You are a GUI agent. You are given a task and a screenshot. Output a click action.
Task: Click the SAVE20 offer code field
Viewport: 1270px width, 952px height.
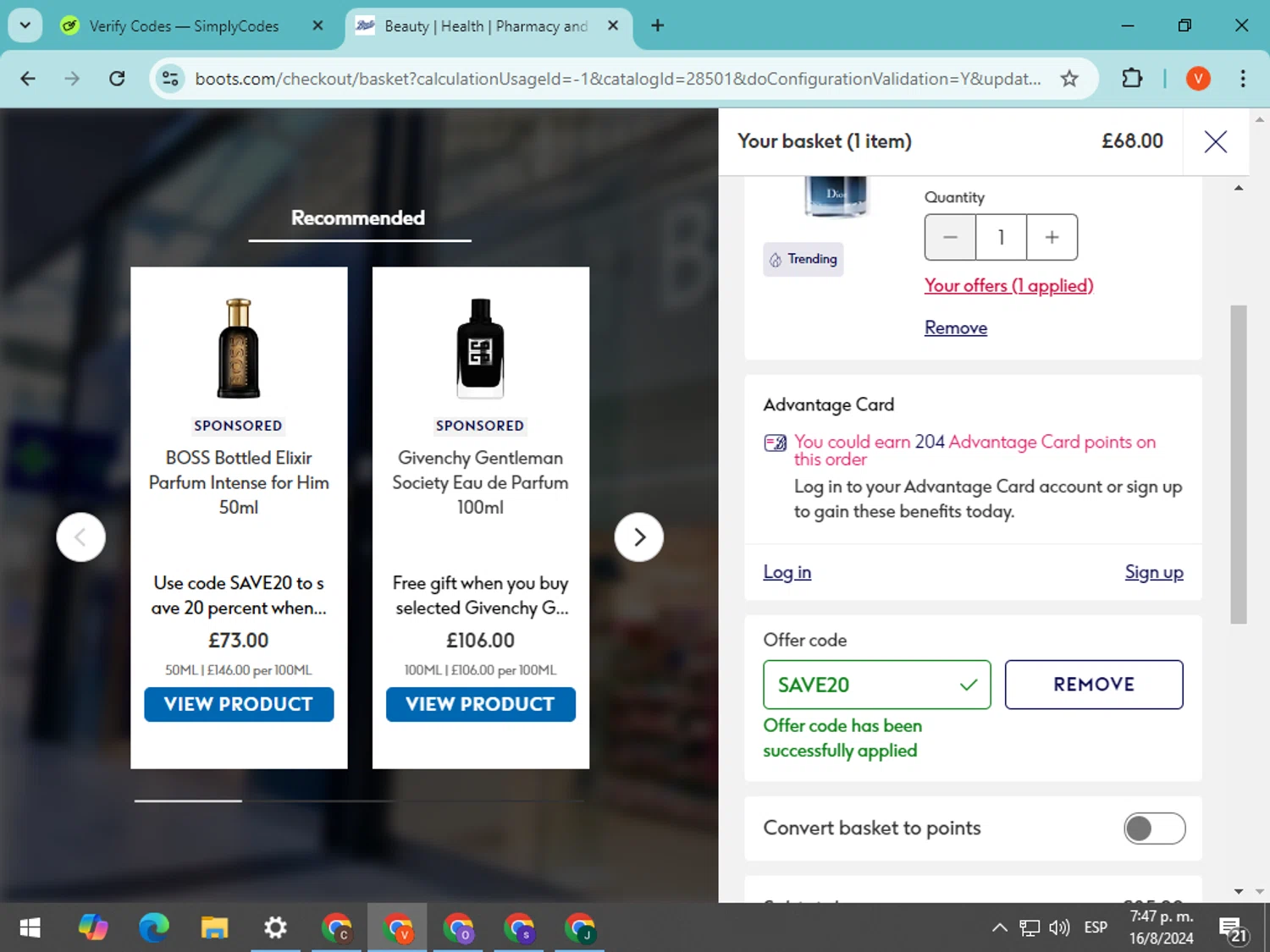coord(876,685)
